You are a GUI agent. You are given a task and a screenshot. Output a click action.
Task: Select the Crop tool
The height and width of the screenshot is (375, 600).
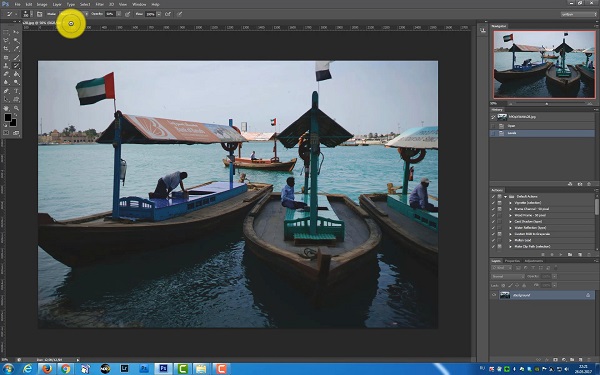coord(6,49)
